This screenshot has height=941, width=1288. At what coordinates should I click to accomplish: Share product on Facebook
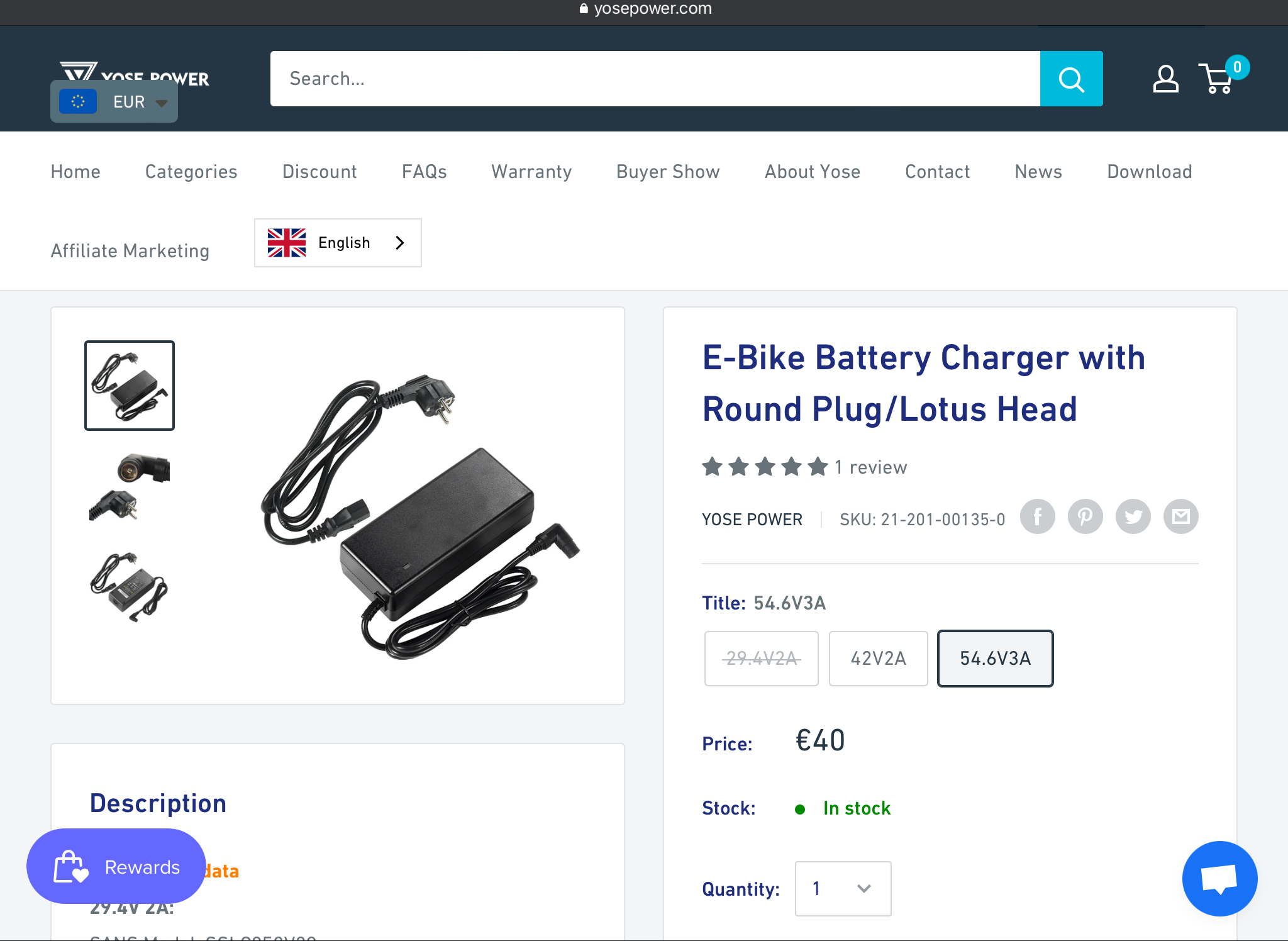[x=1037, y=517]
